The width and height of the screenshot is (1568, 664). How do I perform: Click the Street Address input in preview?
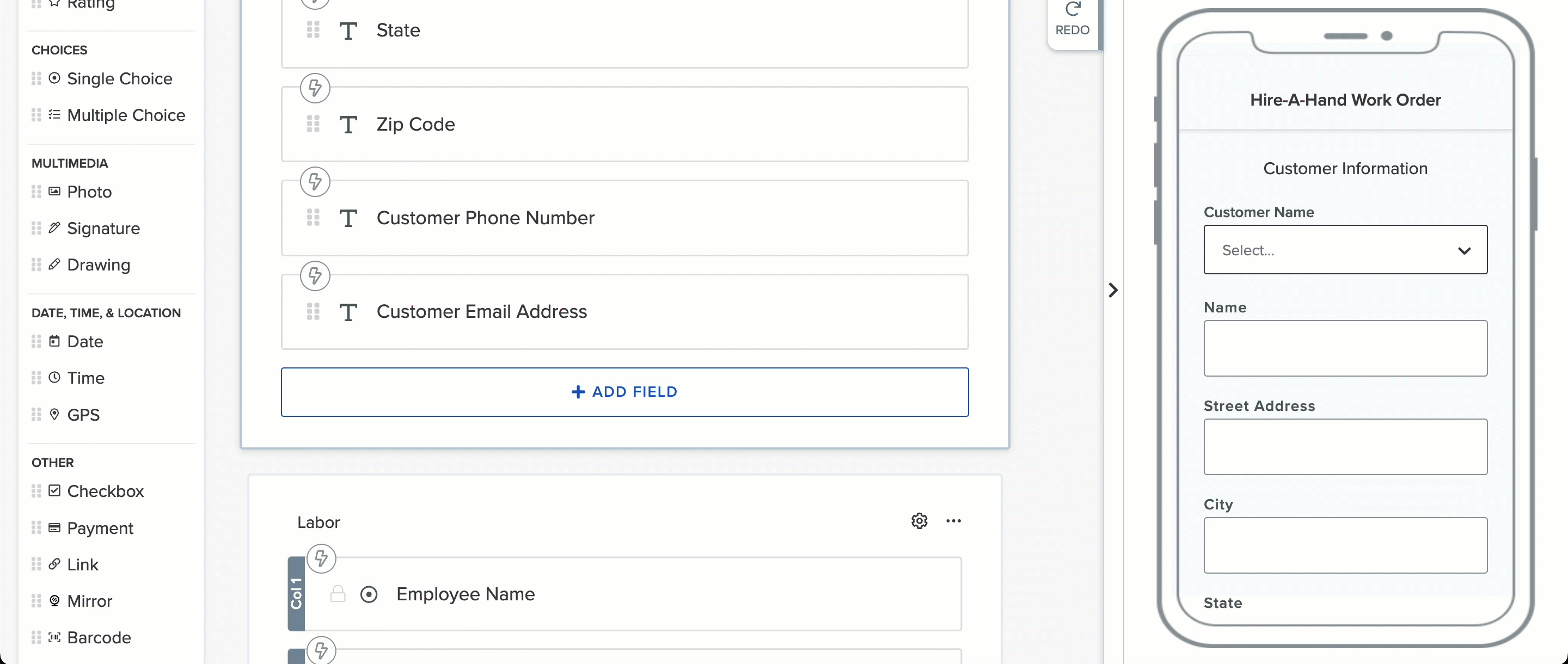(1345, 447)
